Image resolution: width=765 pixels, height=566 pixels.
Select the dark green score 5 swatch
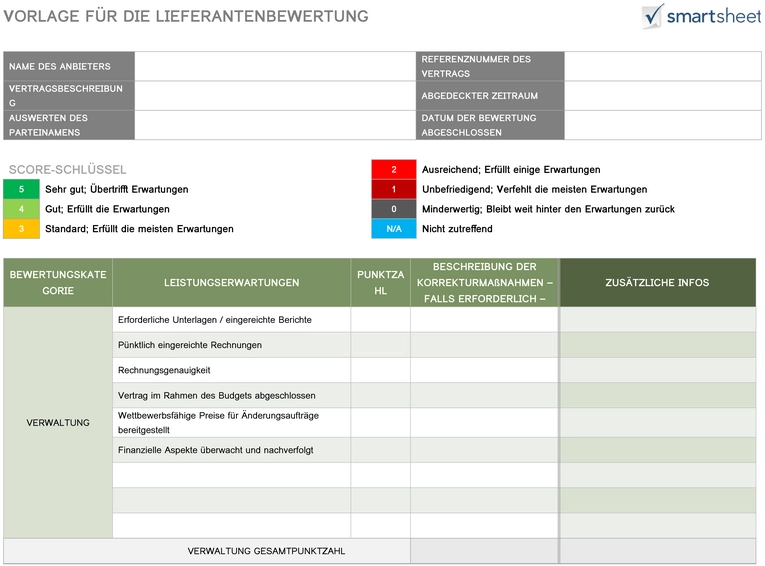click(21, 189)
